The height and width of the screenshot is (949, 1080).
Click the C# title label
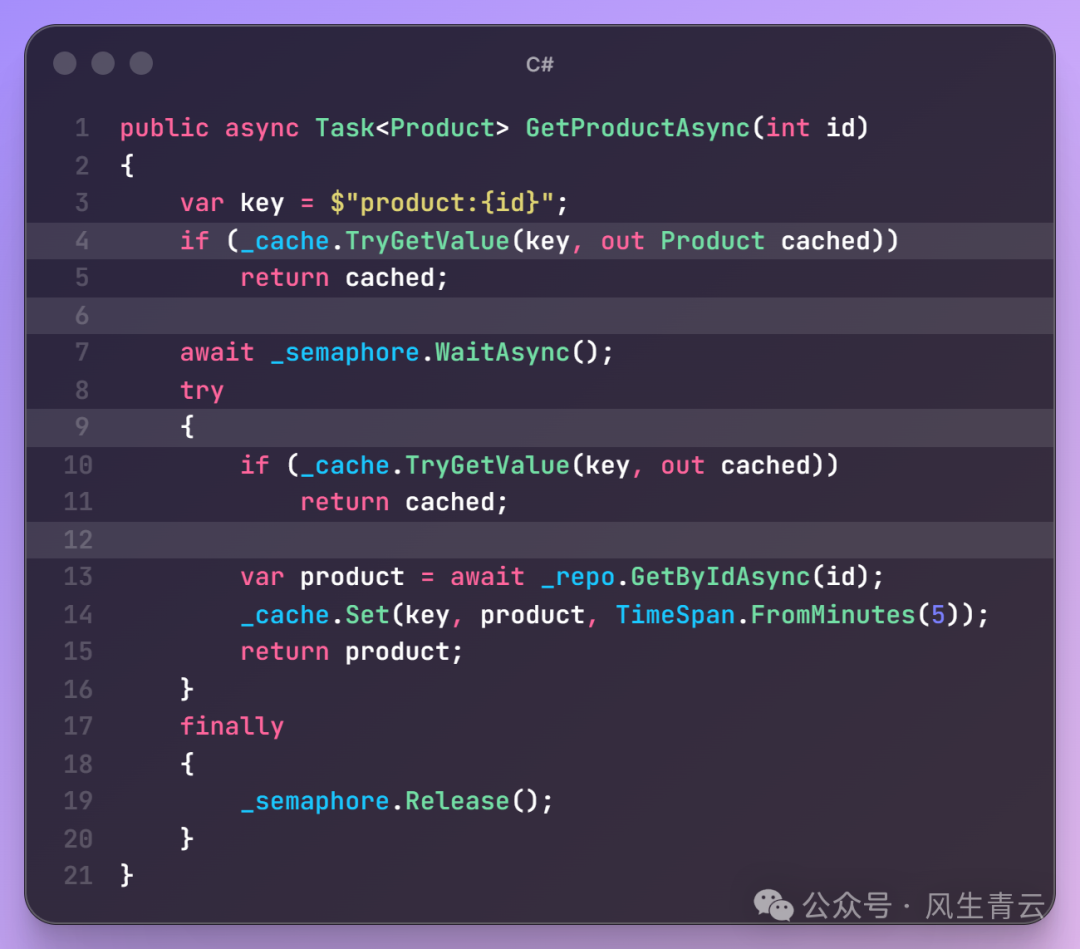coord(539,64)
